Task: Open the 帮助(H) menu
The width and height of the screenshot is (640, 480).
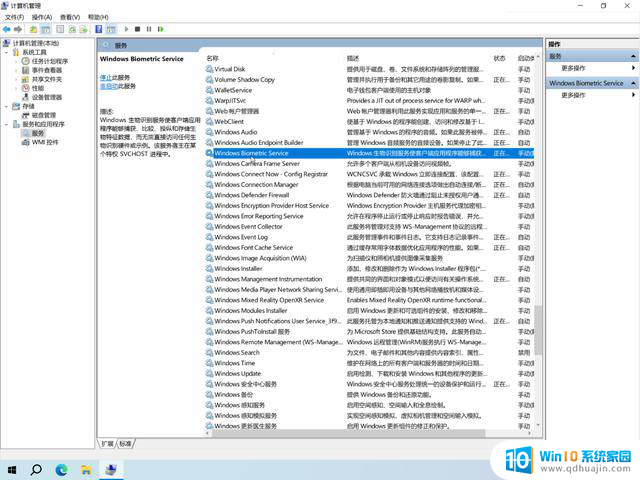Action: 98,17
